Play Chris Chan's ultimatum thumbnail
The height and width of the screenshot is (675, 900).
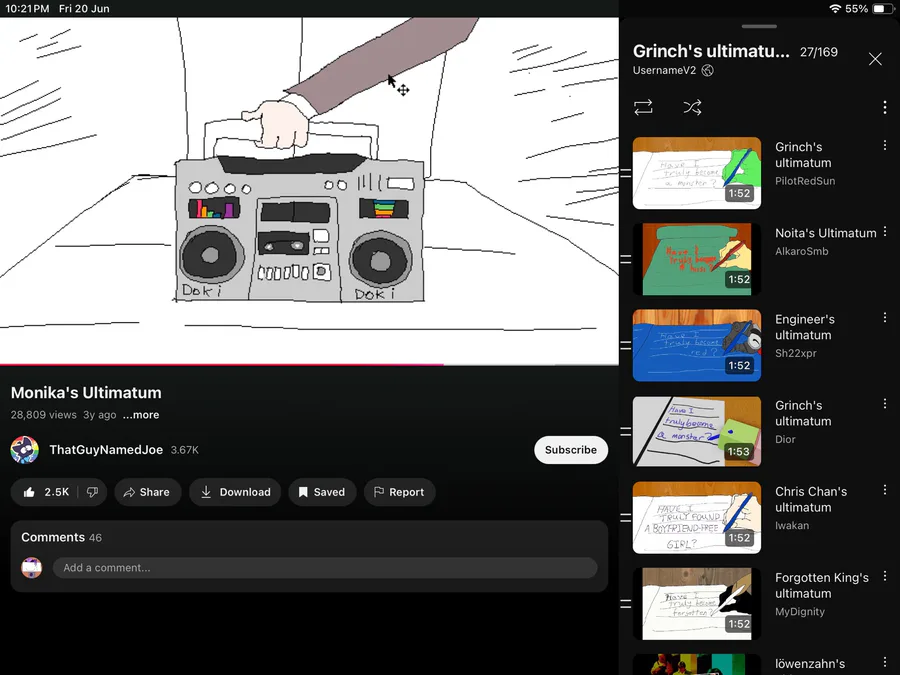click(697, 517)
